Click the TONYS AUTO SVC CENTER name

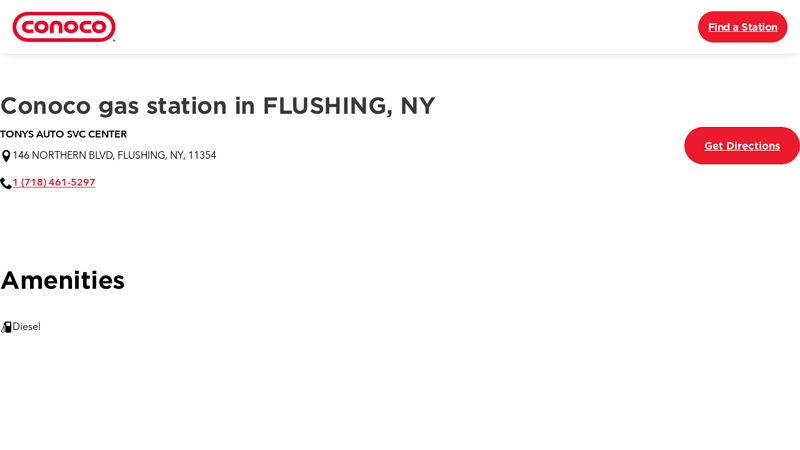[x=63, y=134]
